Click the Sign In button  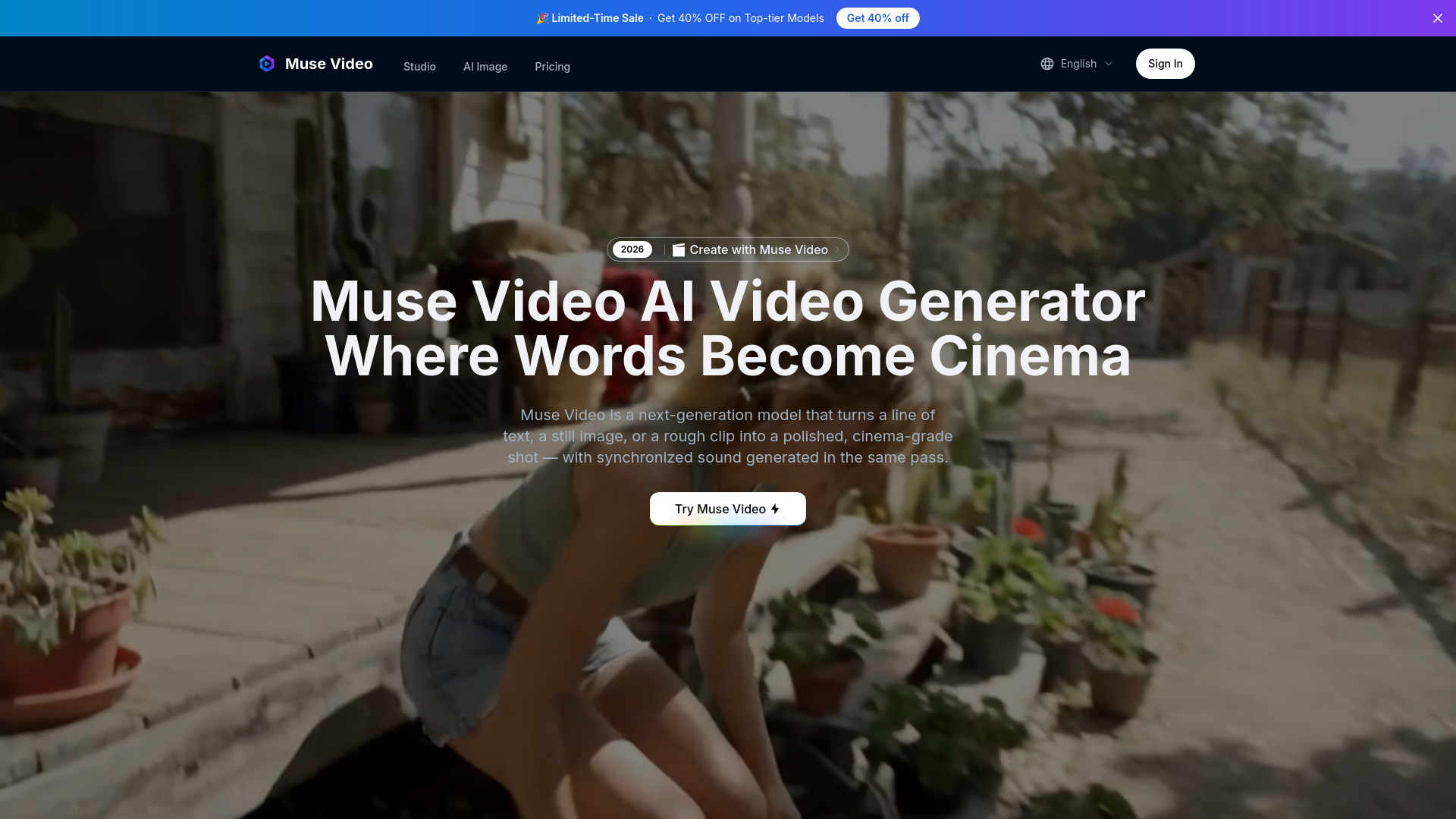point(1165,64)
